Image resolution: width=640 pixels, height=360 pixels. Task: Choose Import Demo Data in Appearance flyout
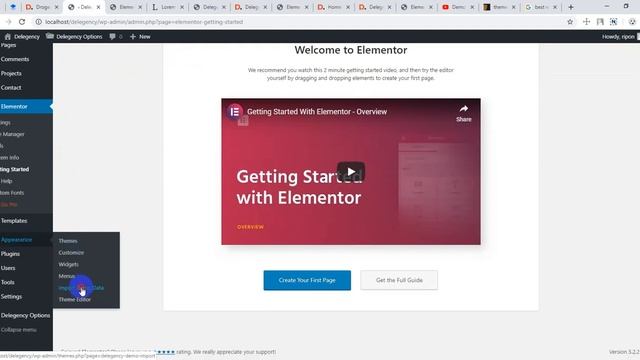pyautogui.click(x=81, y=288)
